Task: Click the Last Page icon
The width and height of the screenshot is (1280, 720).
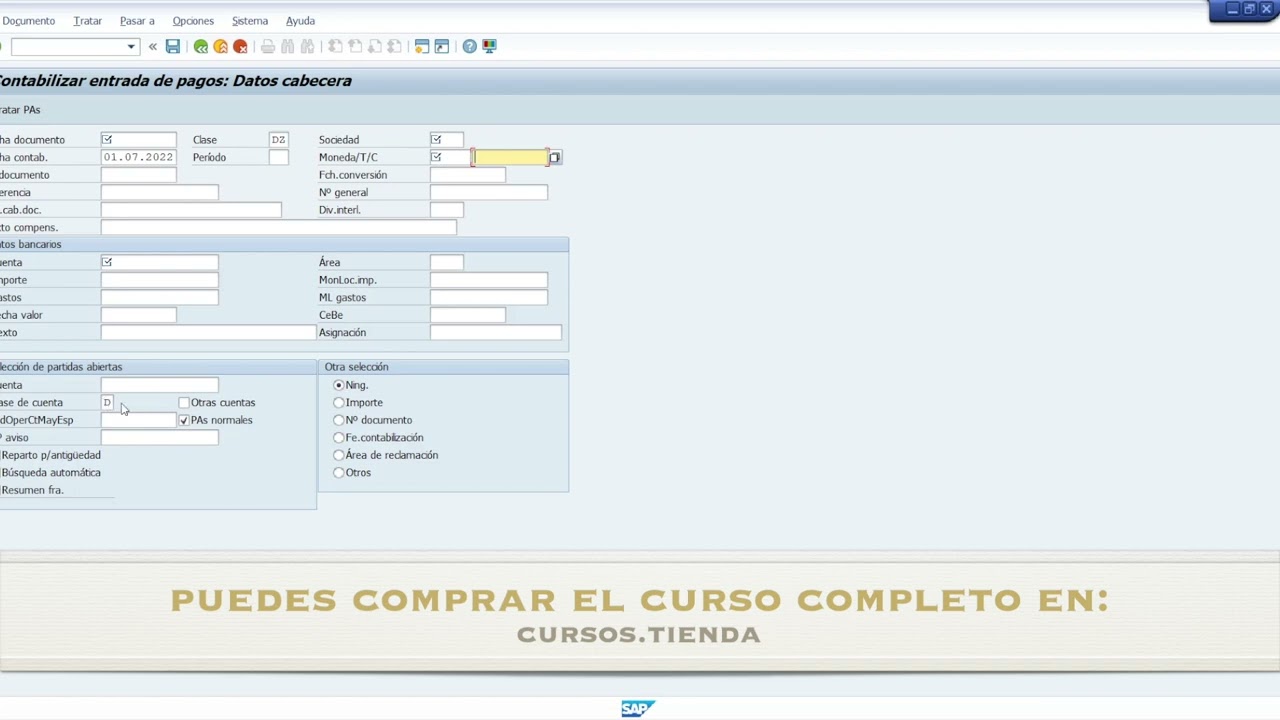Action: point(395,47)
